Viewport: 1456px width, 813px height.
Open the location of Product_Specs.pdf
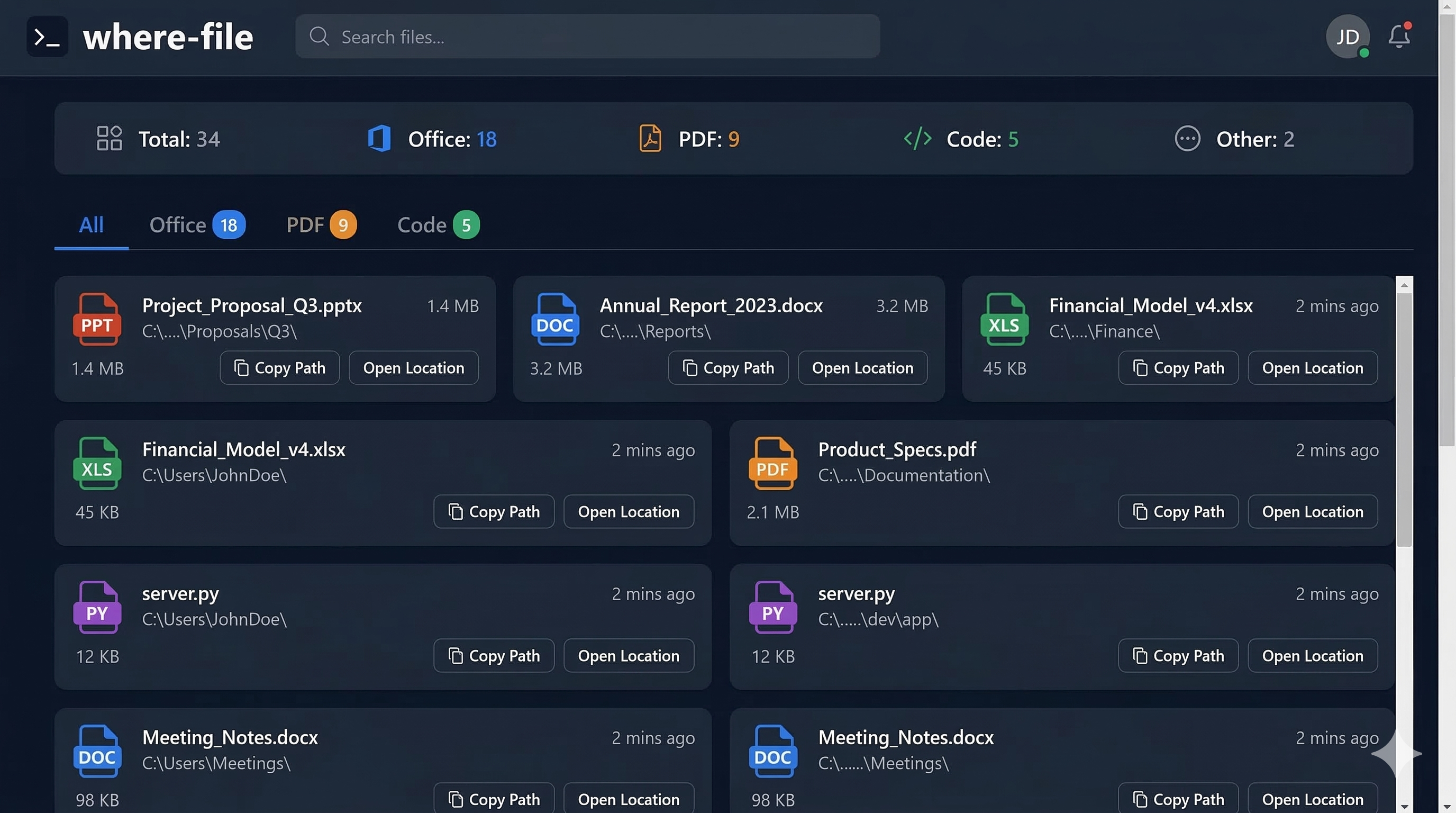(1313, 512)
